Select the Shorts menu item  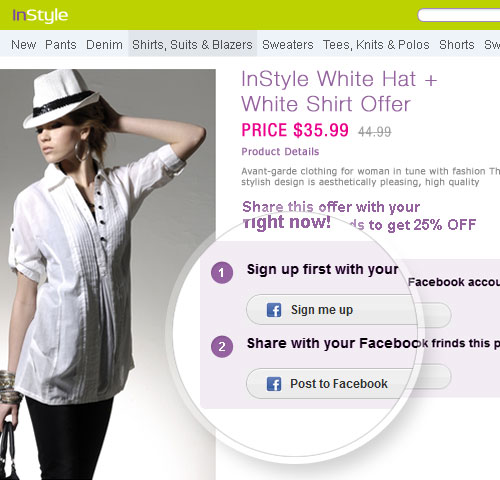457,45
